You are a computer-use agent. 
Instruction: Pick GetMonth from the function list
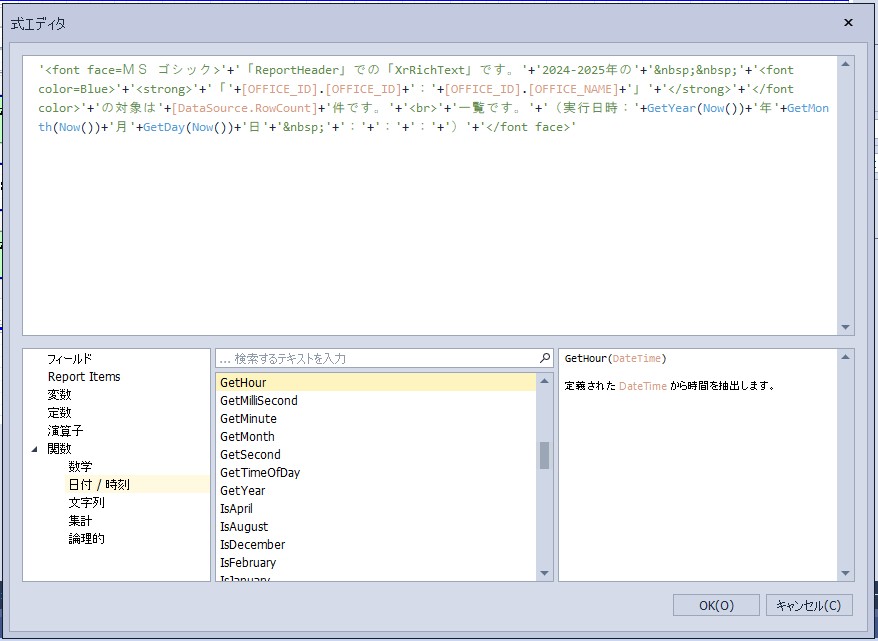pos(247,437)
